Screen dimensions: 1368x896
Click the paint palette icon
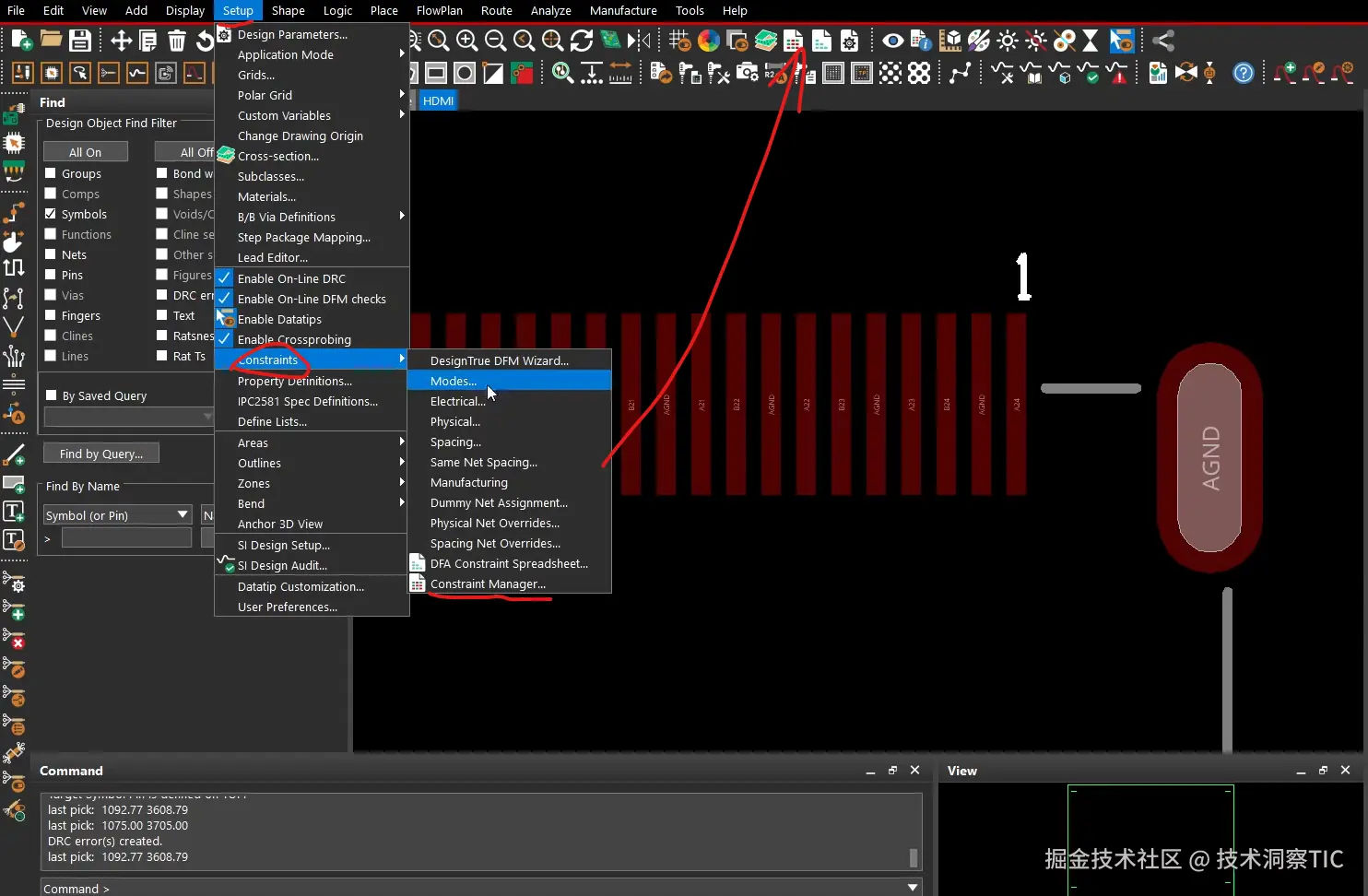coord(978,40)
